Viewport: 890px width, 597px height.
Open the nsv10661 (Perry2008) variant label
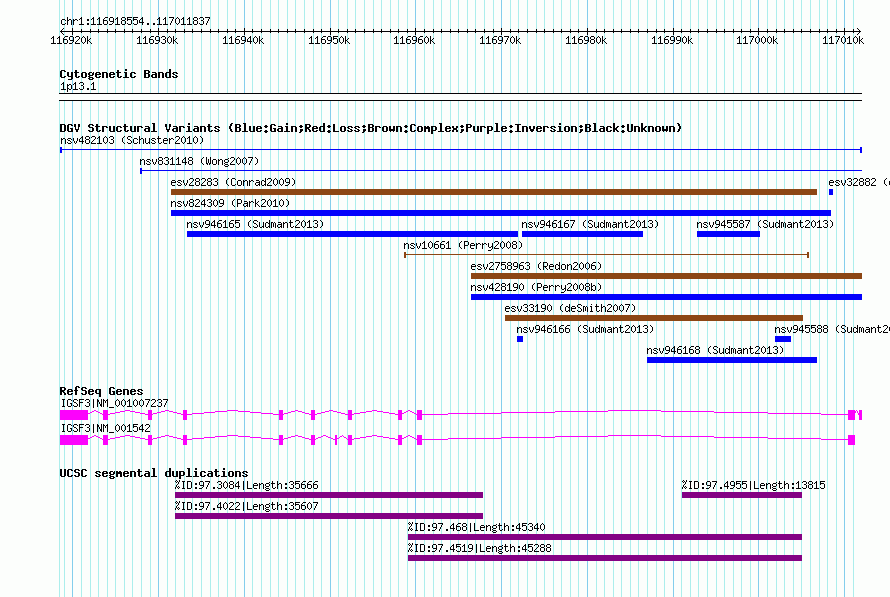point(463,245)
